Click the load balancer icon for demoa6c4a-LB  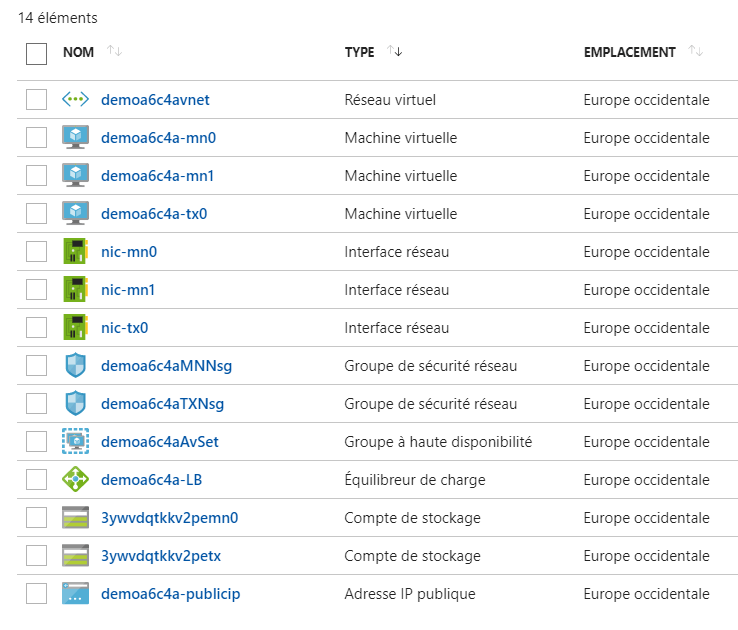point(76,480)
